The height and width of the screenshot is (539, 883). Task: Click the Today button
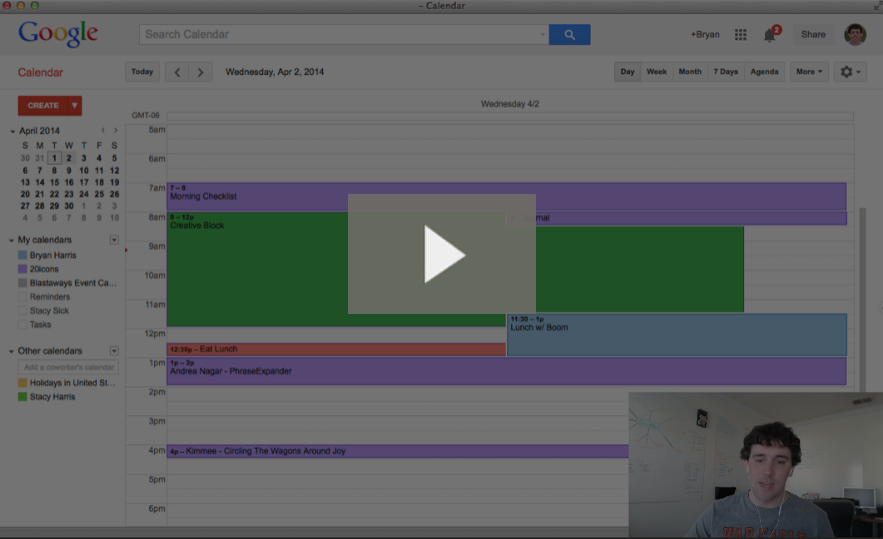pyautogui.click(x=142, y=72)
